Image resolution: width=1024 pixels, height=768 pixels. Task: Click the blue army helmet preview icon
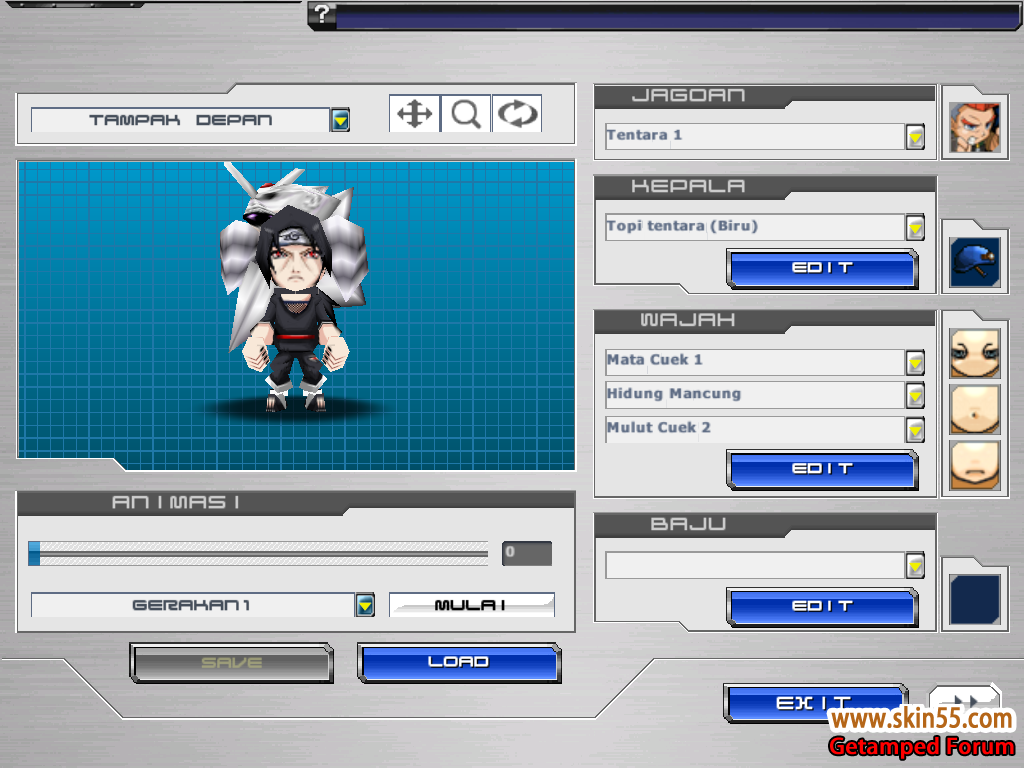(x=974, y=262)
